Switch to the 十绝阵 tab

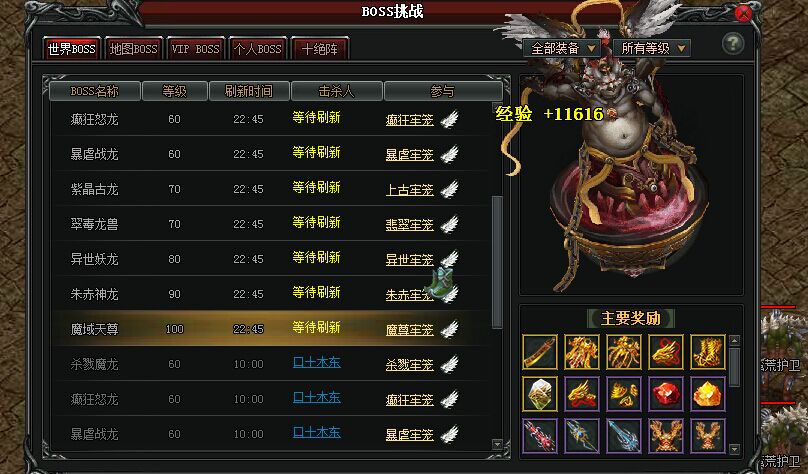tap(320, 49)
